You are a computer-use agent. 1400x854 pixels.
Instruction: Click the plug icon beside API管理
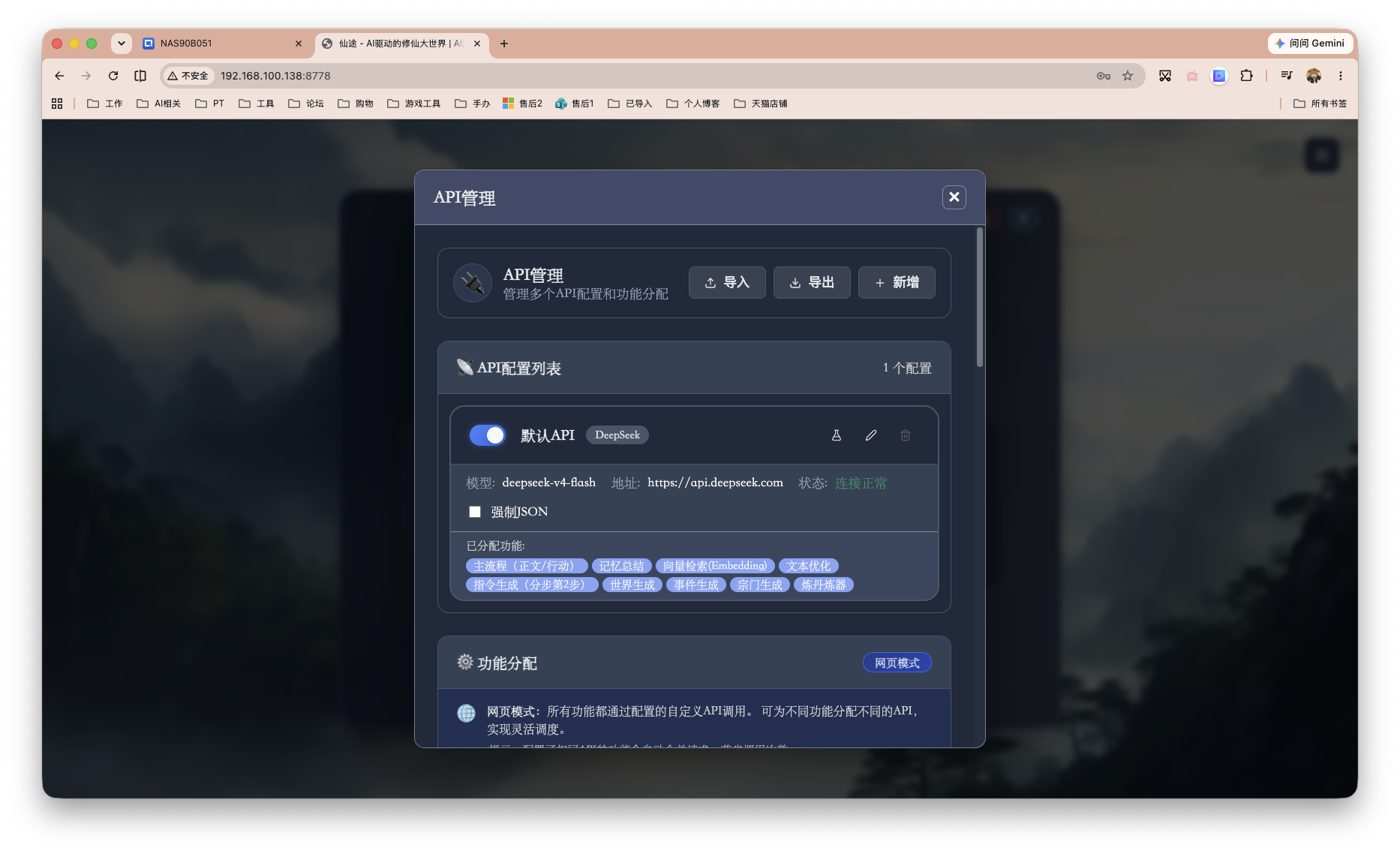472,283
